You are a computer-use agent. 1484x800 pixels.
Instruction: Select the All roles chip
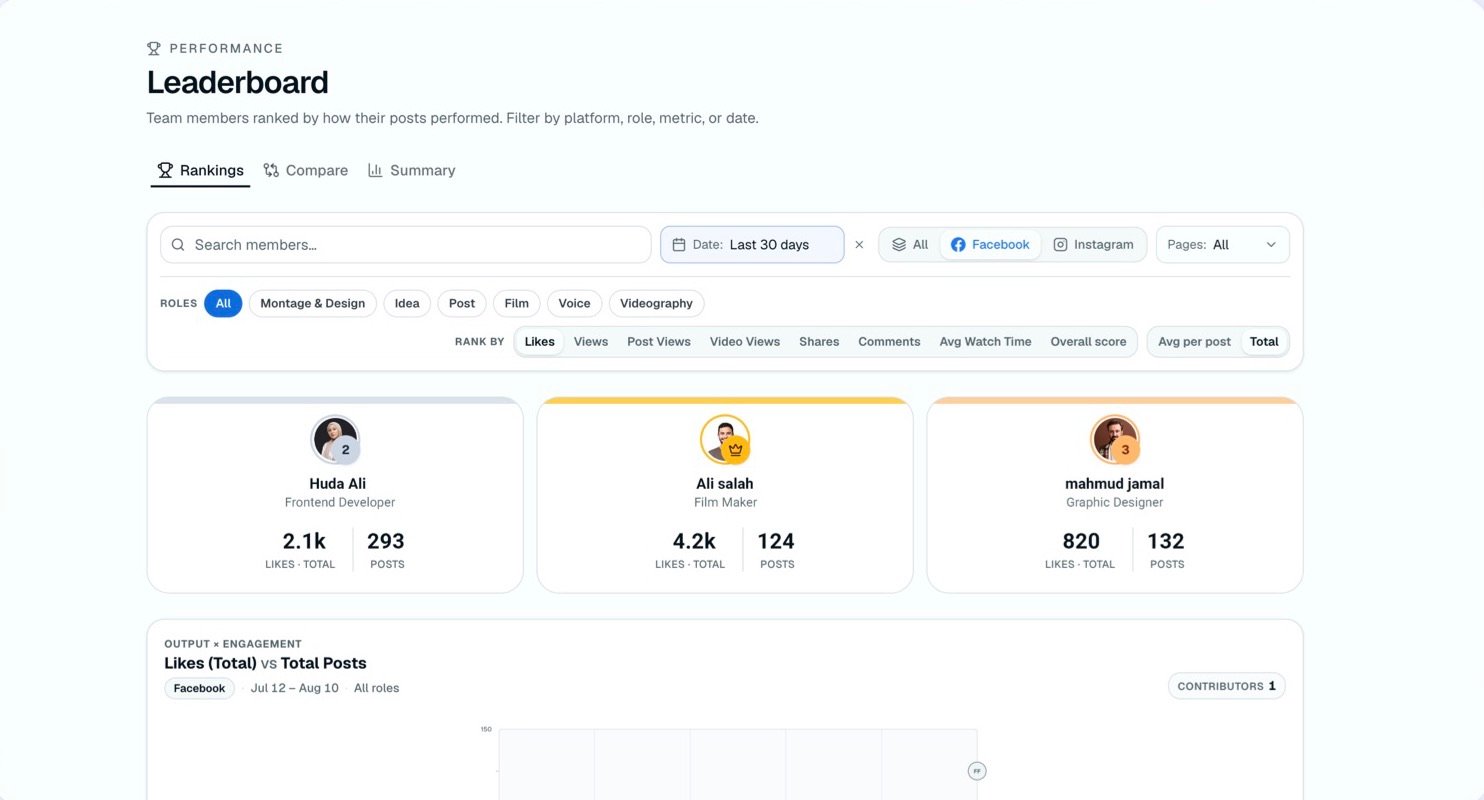coord(223,304)
